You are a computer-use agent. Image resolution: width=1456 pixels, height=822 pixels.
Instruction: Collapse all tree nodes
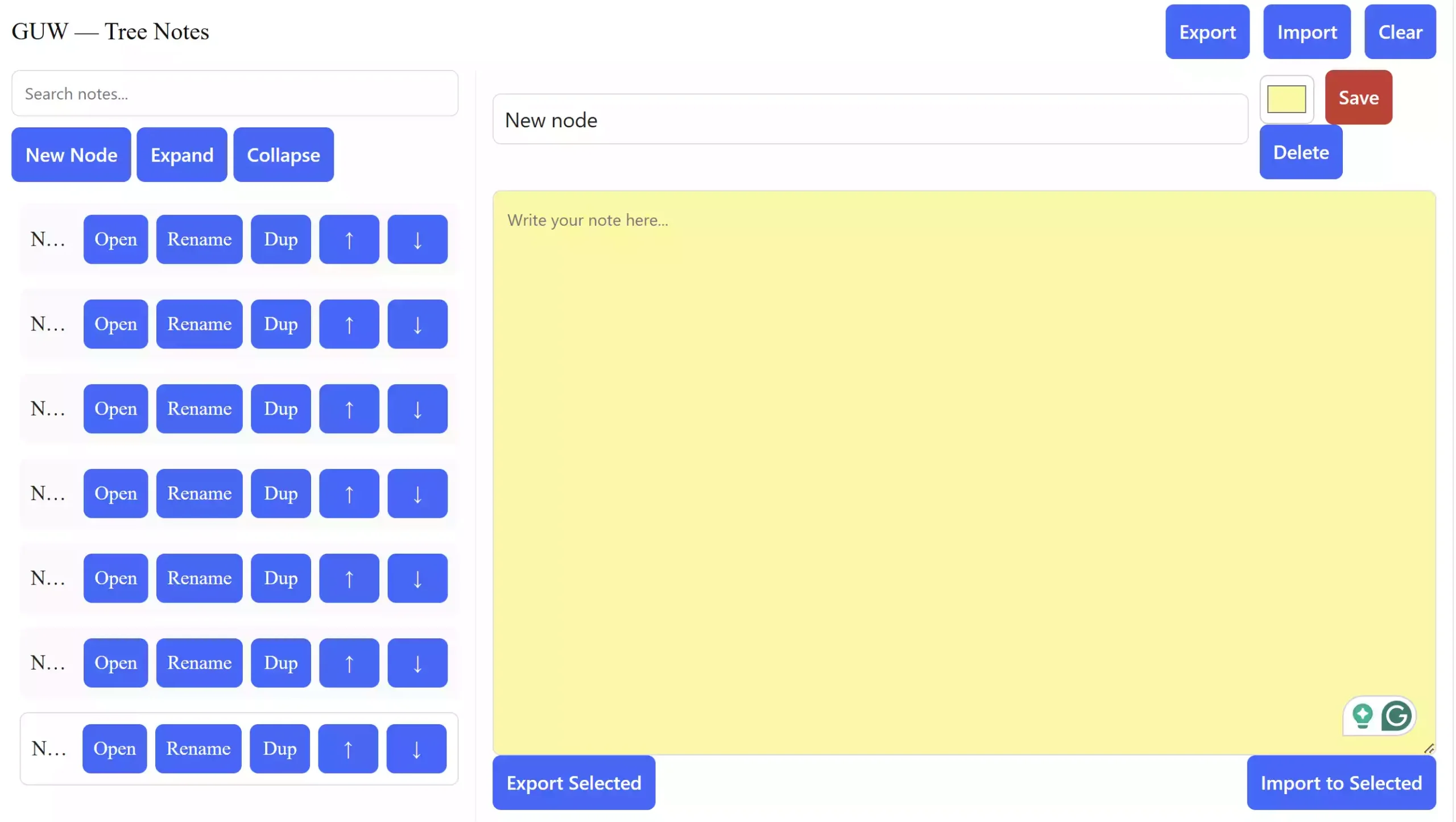283,155
